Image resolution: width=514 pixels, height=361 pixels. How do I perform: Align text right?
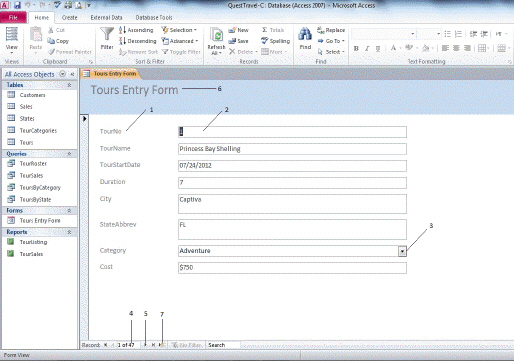click(467, 49)
